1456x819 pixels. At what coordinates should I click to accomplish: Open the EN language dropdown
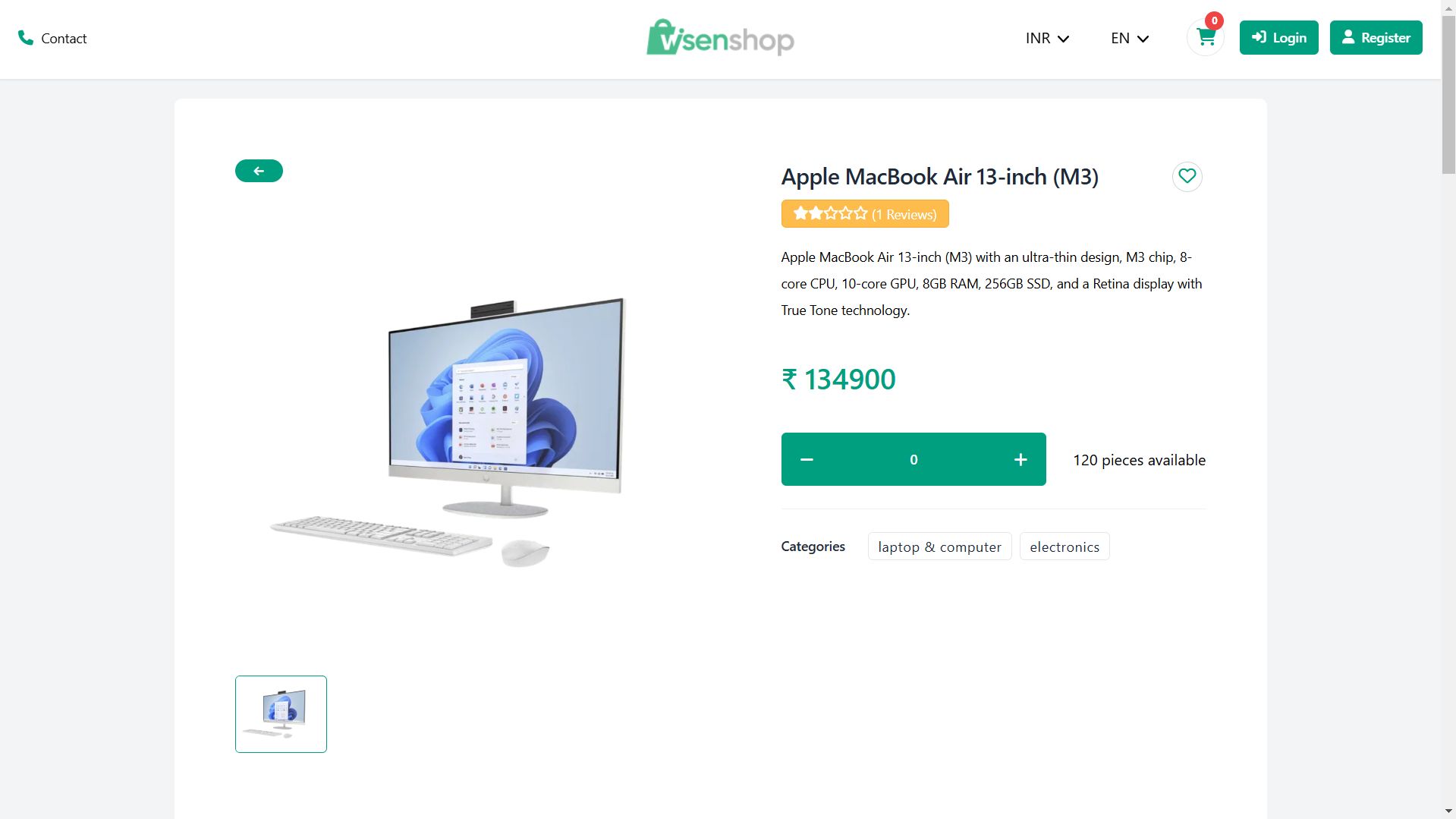[x=1130, y=38]
